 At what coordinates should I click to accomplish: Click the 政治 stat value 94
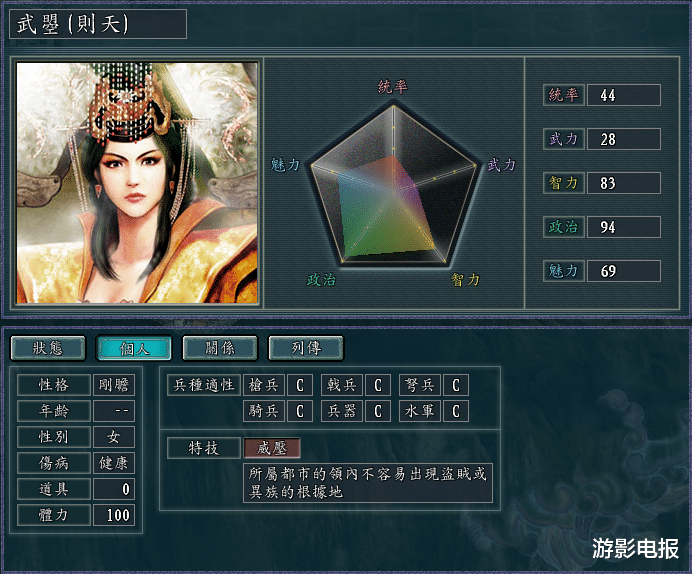[x=624, y=227]
